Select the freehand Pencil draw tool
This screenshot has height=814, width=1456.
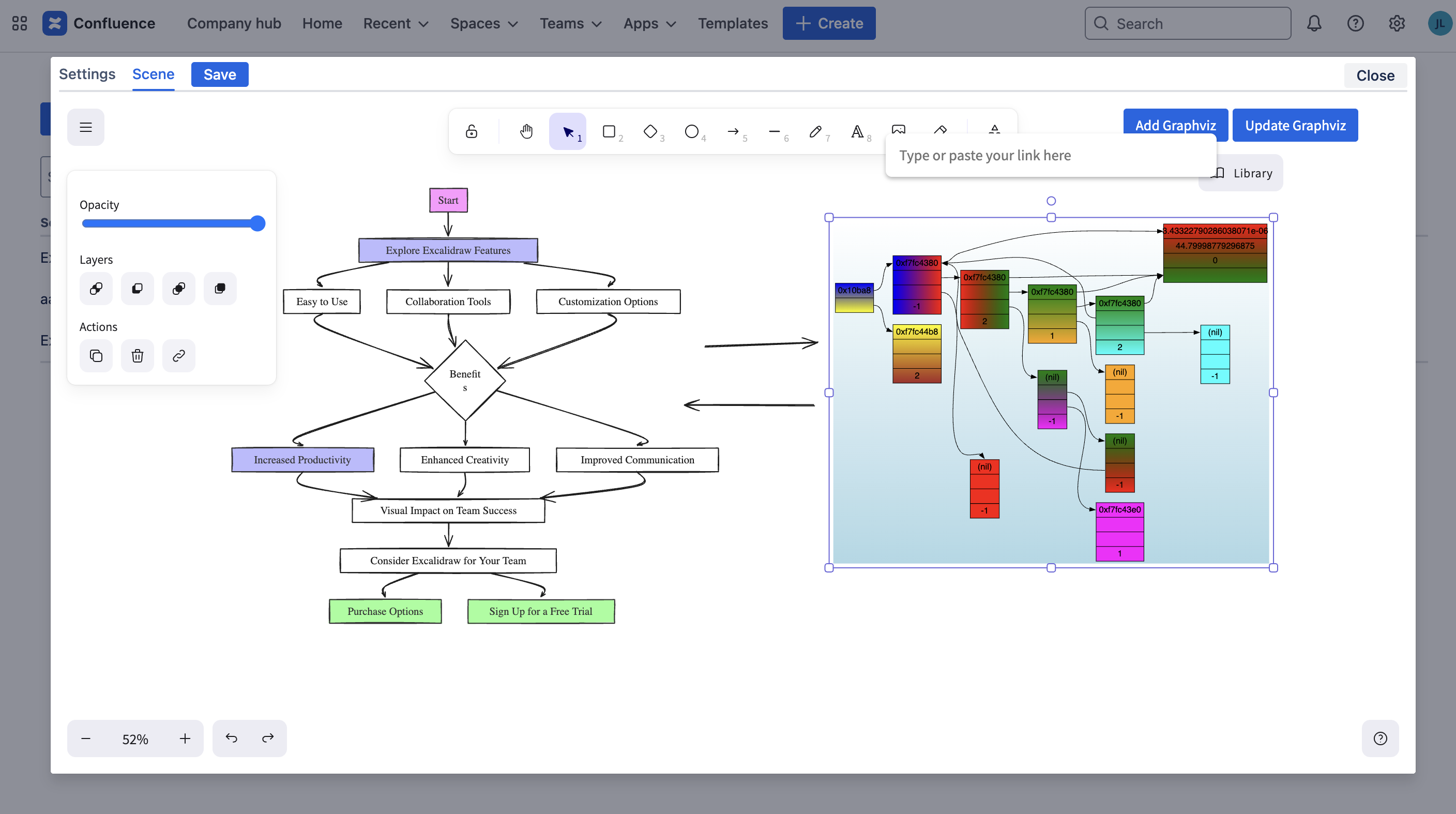815,132
